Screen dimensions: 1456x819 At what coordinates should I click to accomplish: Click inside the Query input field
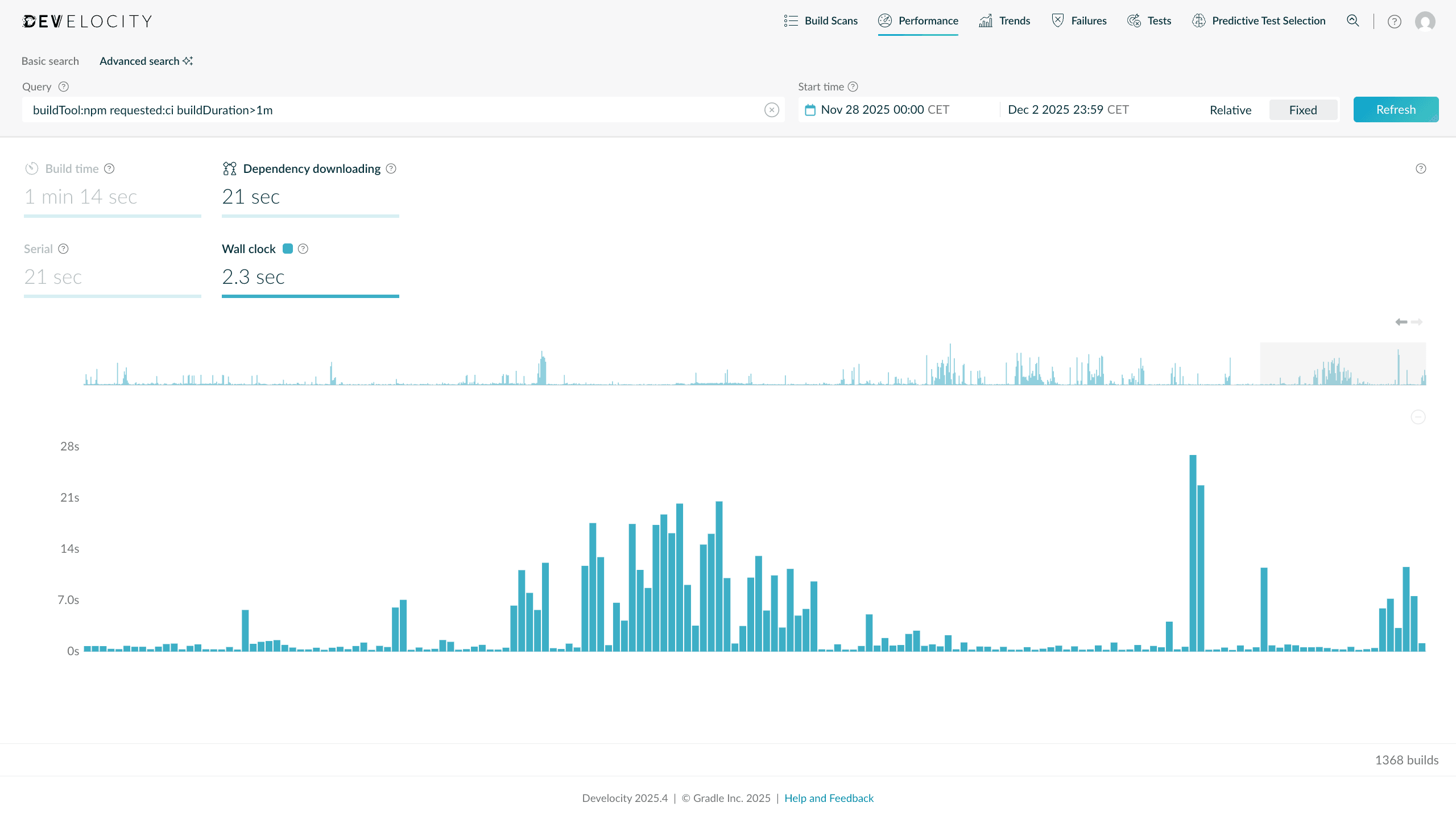(398, 110)
